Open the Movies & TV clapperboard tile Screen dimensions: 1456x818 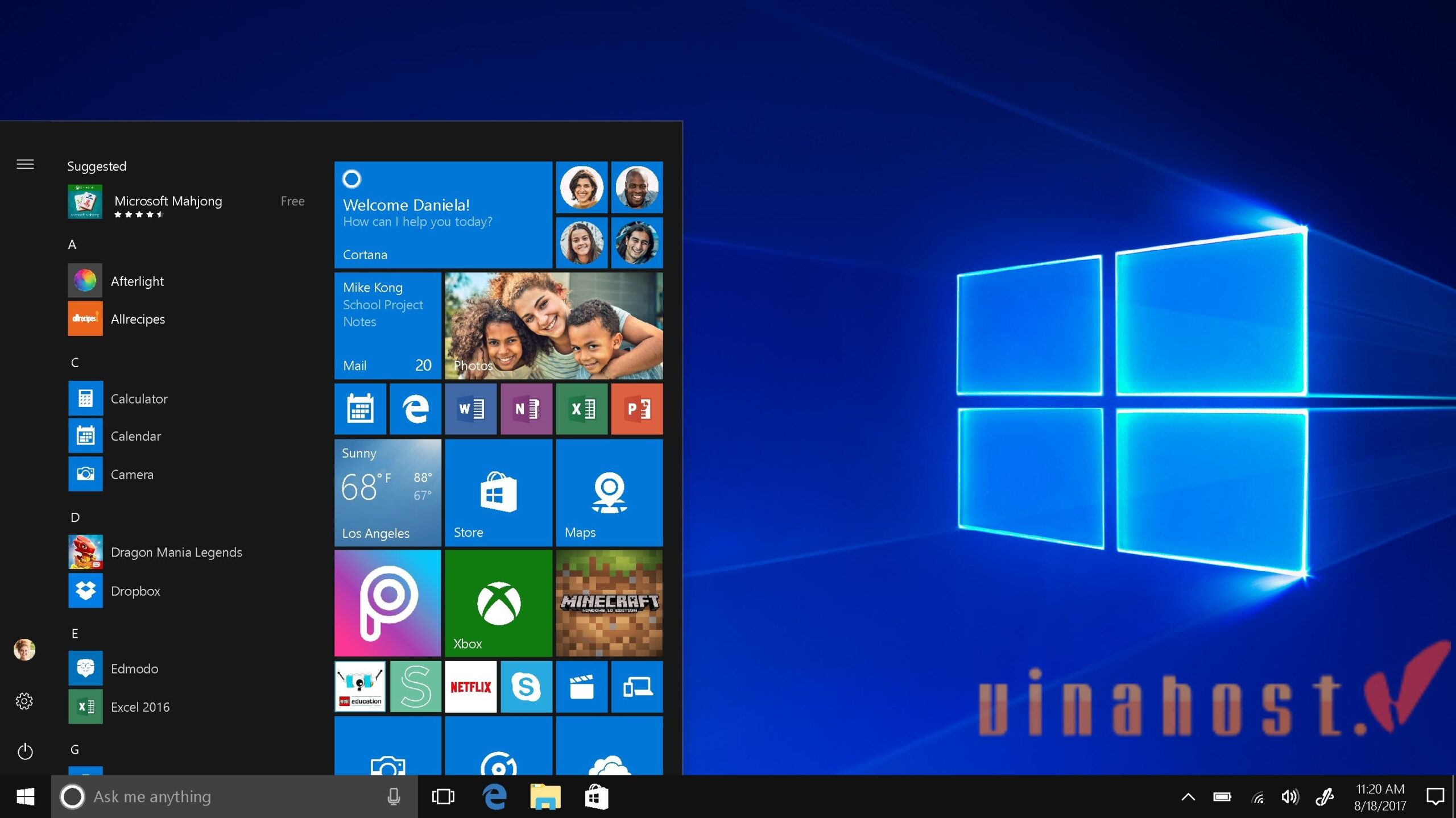(x=581, y=686)
